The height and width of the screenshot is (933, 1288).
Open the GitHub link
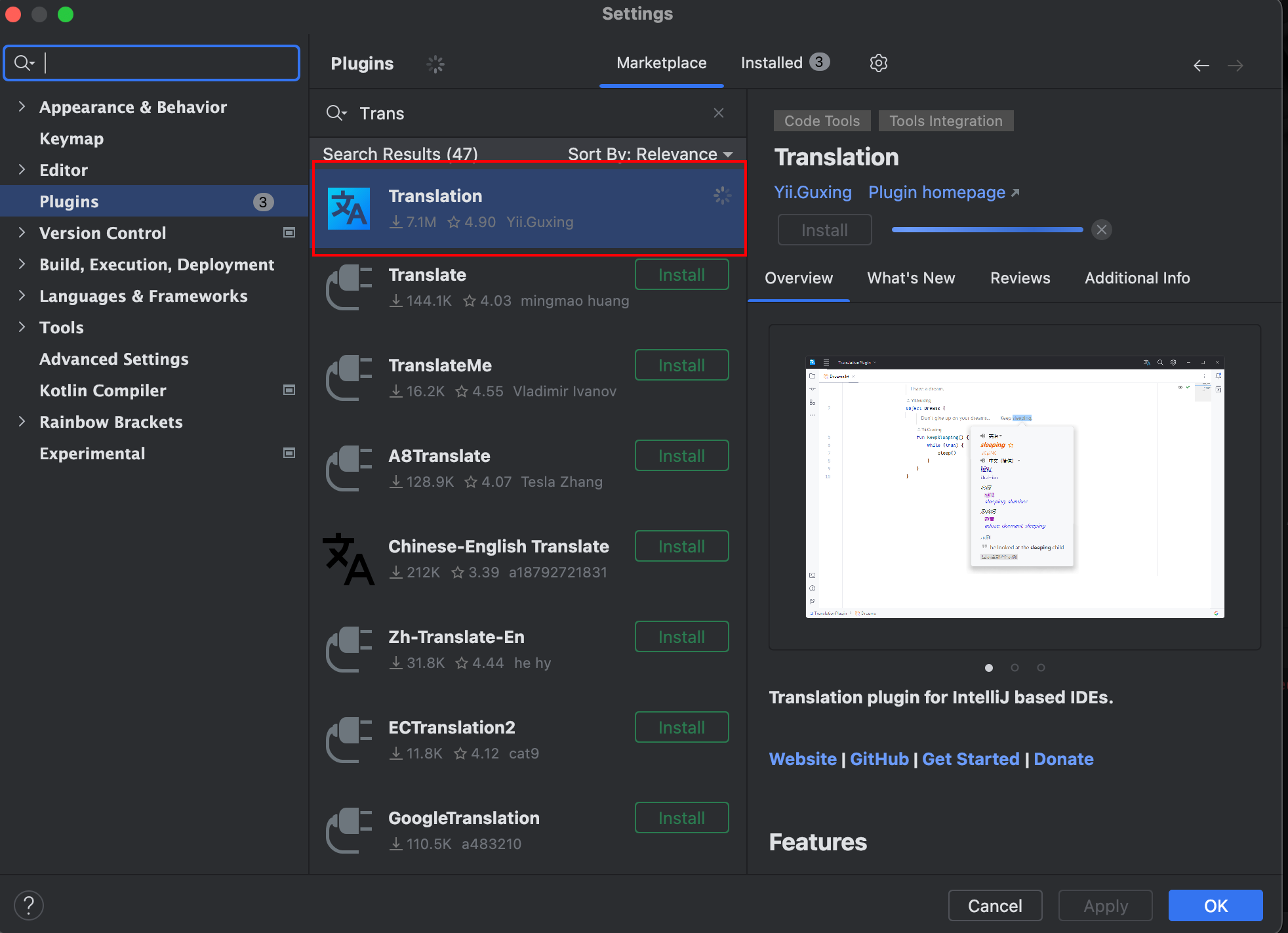click(x=879, y=759)
